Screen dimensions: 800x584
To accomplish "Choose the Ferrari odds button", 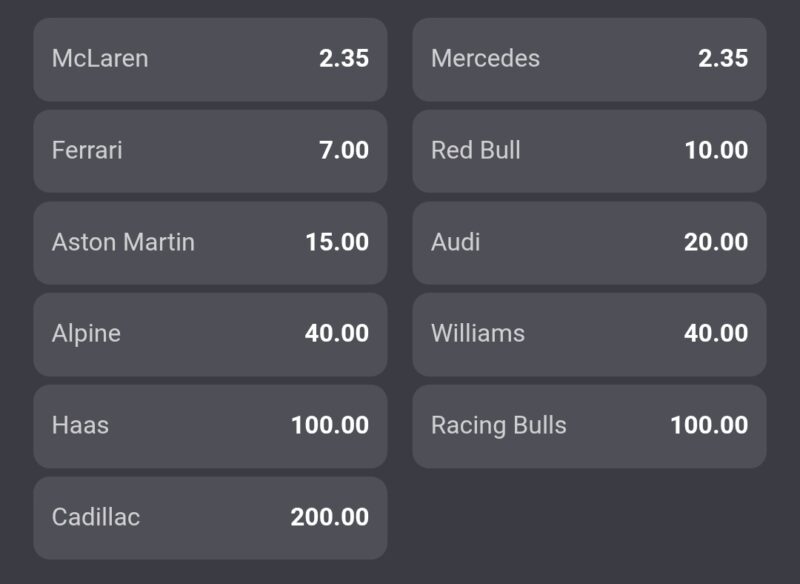I will [x=210, y=151].
